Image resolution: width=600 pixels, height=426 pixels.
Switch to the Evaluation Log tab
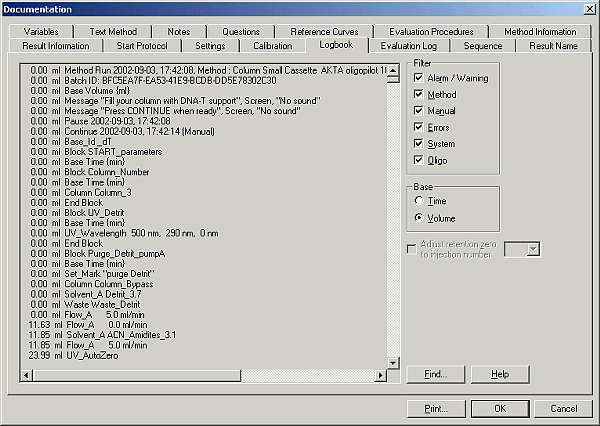point(407,46)
